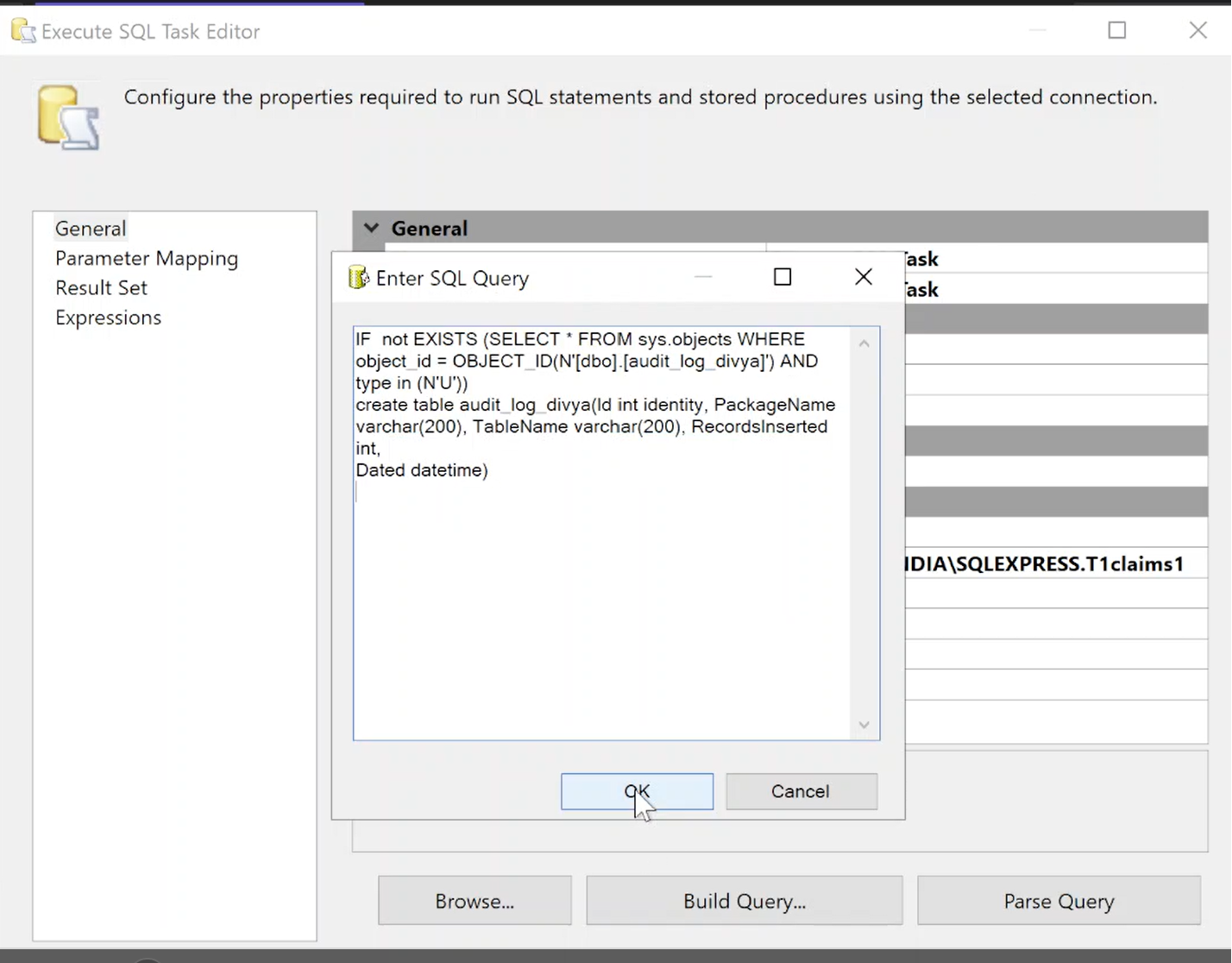Click Execute SQL Task Editor title icon
This screenshot has width=1232, height=963.
coord(23,31)
